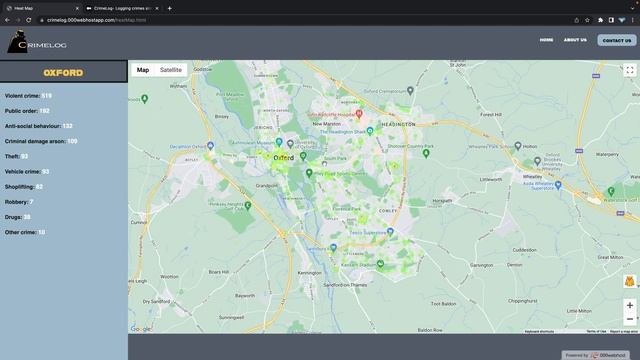Screen dimensions: 640x360
Task: Click Report a map error link
Action: click(x=623, y=331)
